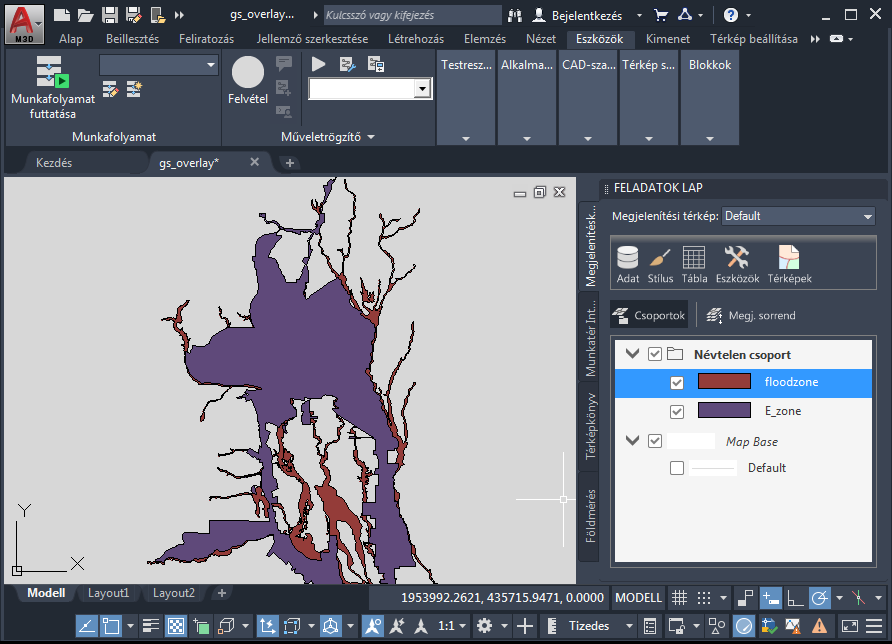Click the Csoportok button
This screenshot has width=892, height=644.
pos(649,315)
